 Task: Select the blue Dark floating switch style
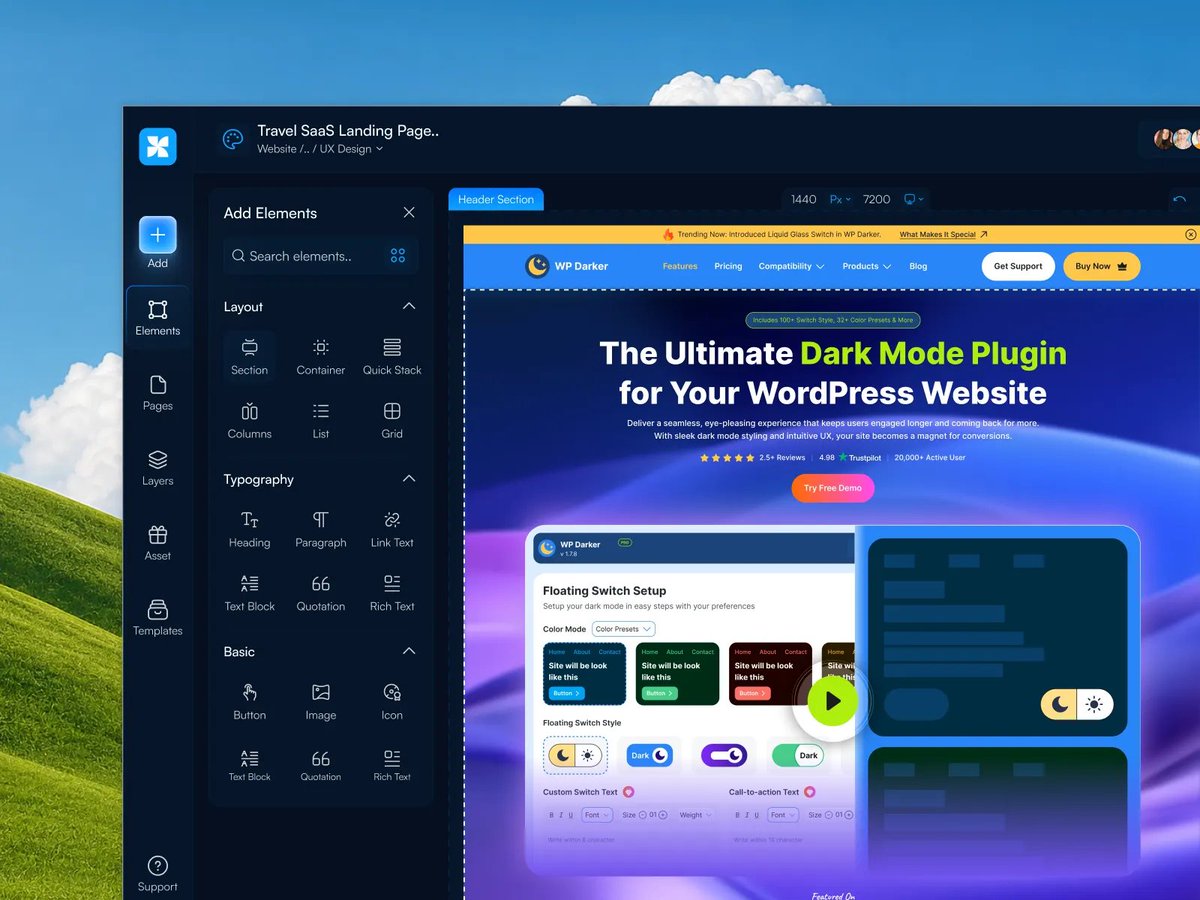(x=649, y=756)
